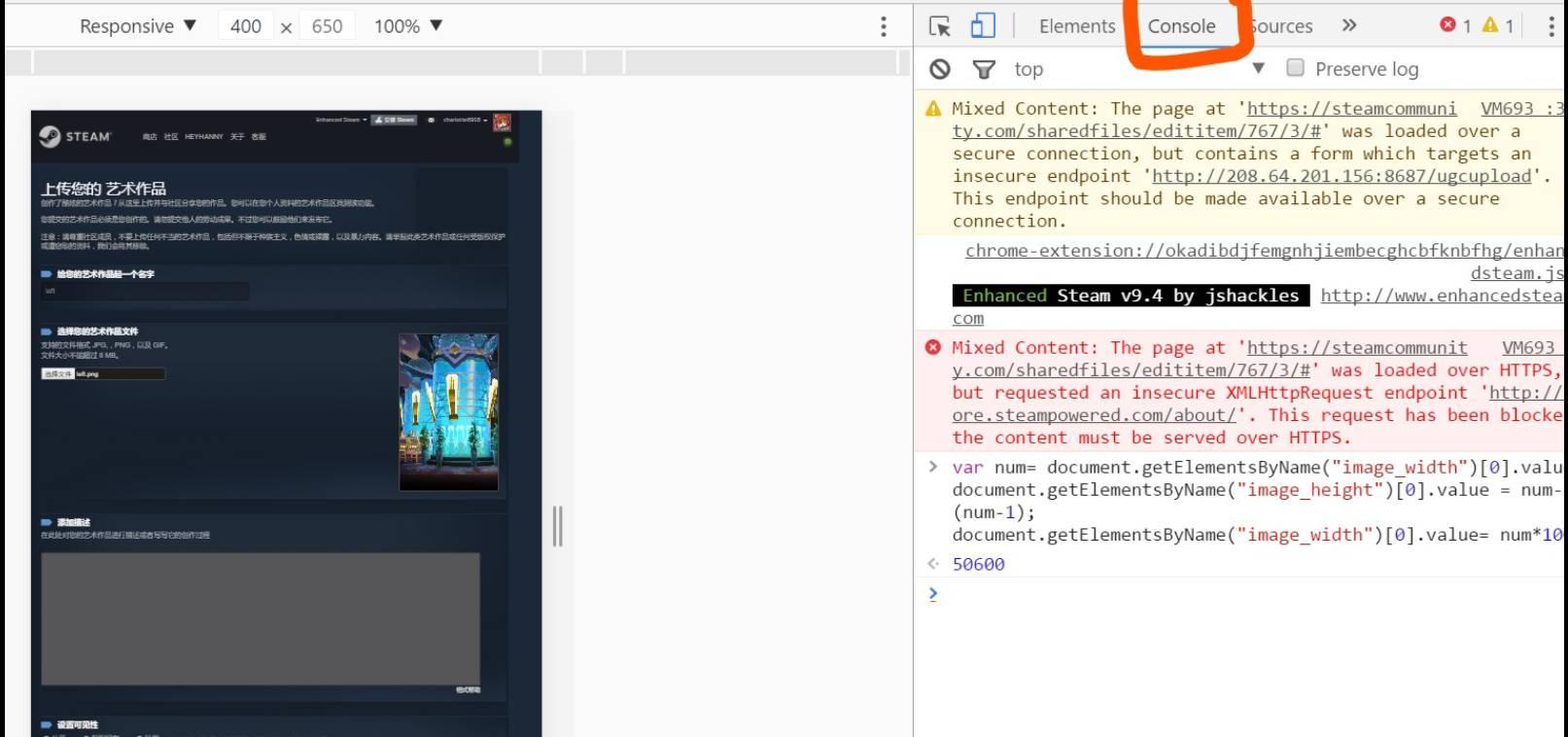Click the viewport resize handle beside the page

tap(558, 526)
